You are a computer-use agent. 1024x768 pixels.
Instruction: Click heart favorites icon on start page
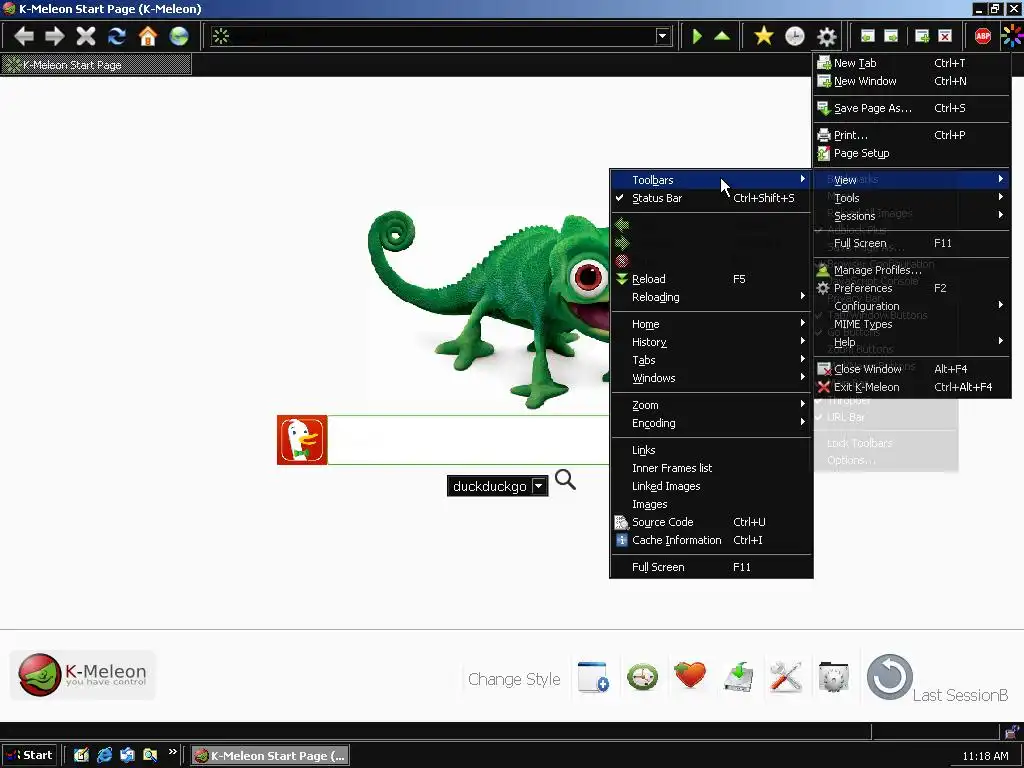tap(690, 675)
